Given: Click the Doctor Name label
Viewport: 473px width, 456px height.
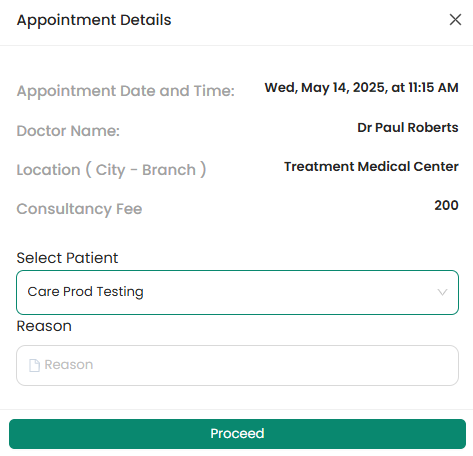Looking at the screenshot, I should (68, 131).
